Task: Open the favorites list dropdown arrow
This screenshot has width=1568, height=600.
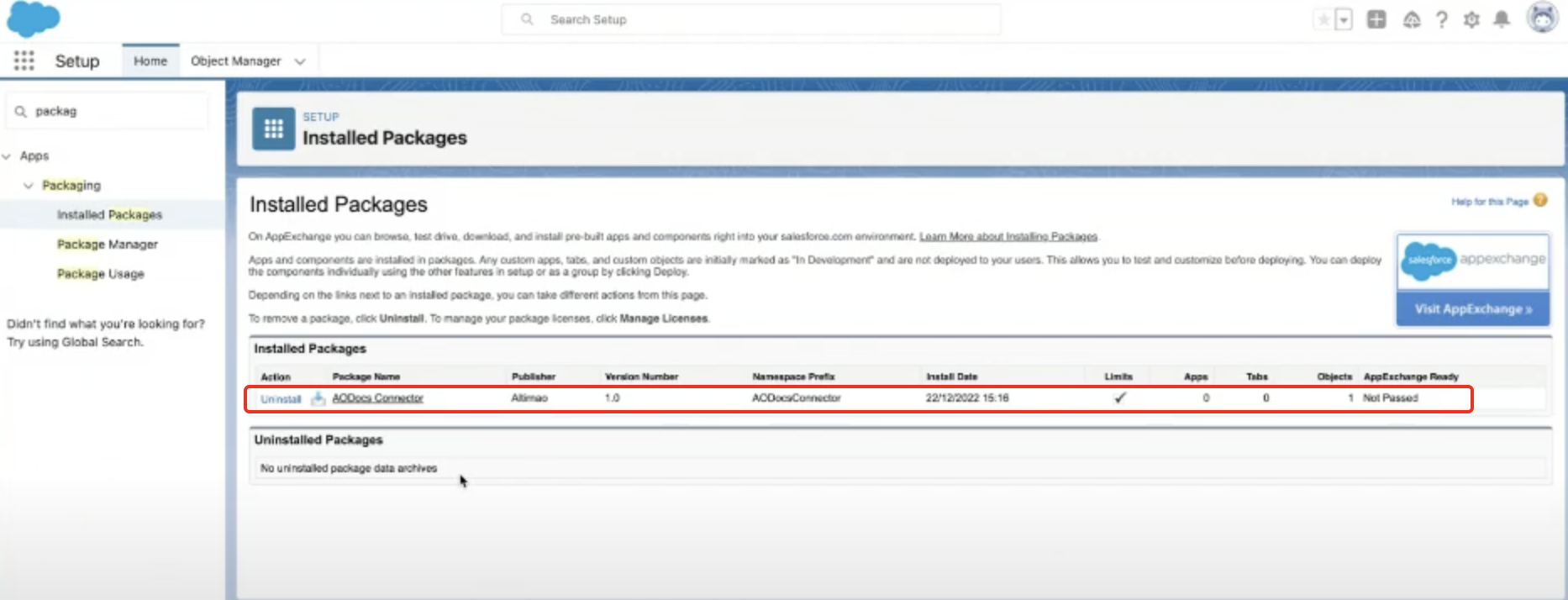Action: [1344, 19]
